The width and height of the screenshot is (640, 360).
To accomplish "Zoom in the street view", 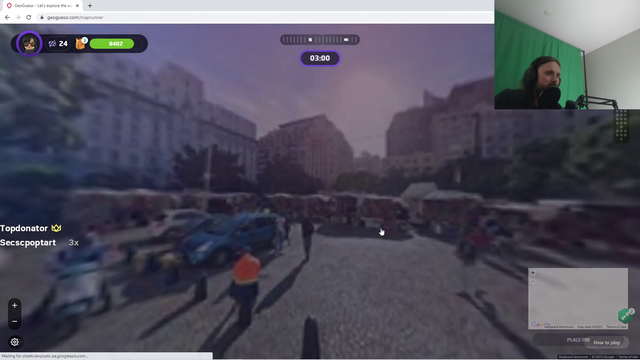I will 15,305.
